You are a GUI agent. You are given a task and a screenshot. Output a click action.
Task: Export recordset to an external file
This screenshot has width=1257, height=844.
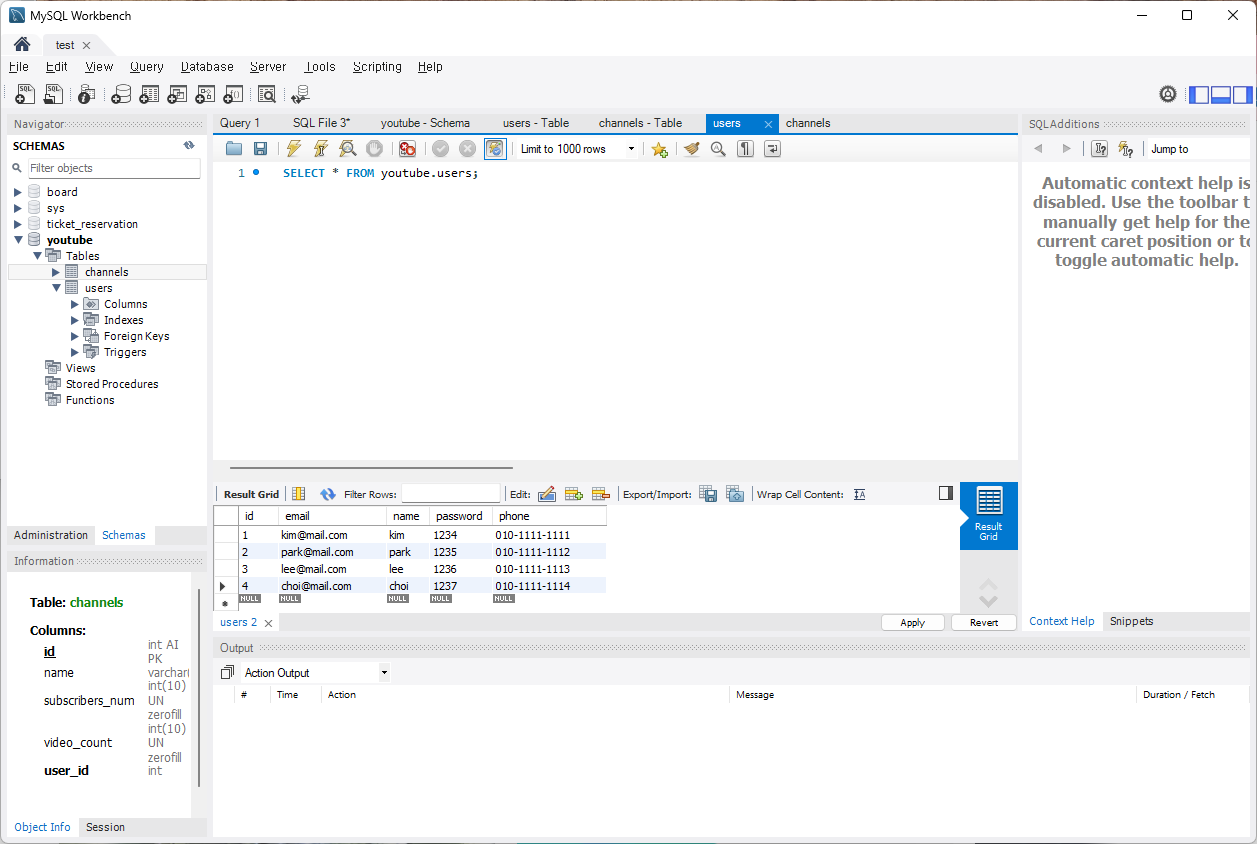pyautogui.click(x=708, y=494)
